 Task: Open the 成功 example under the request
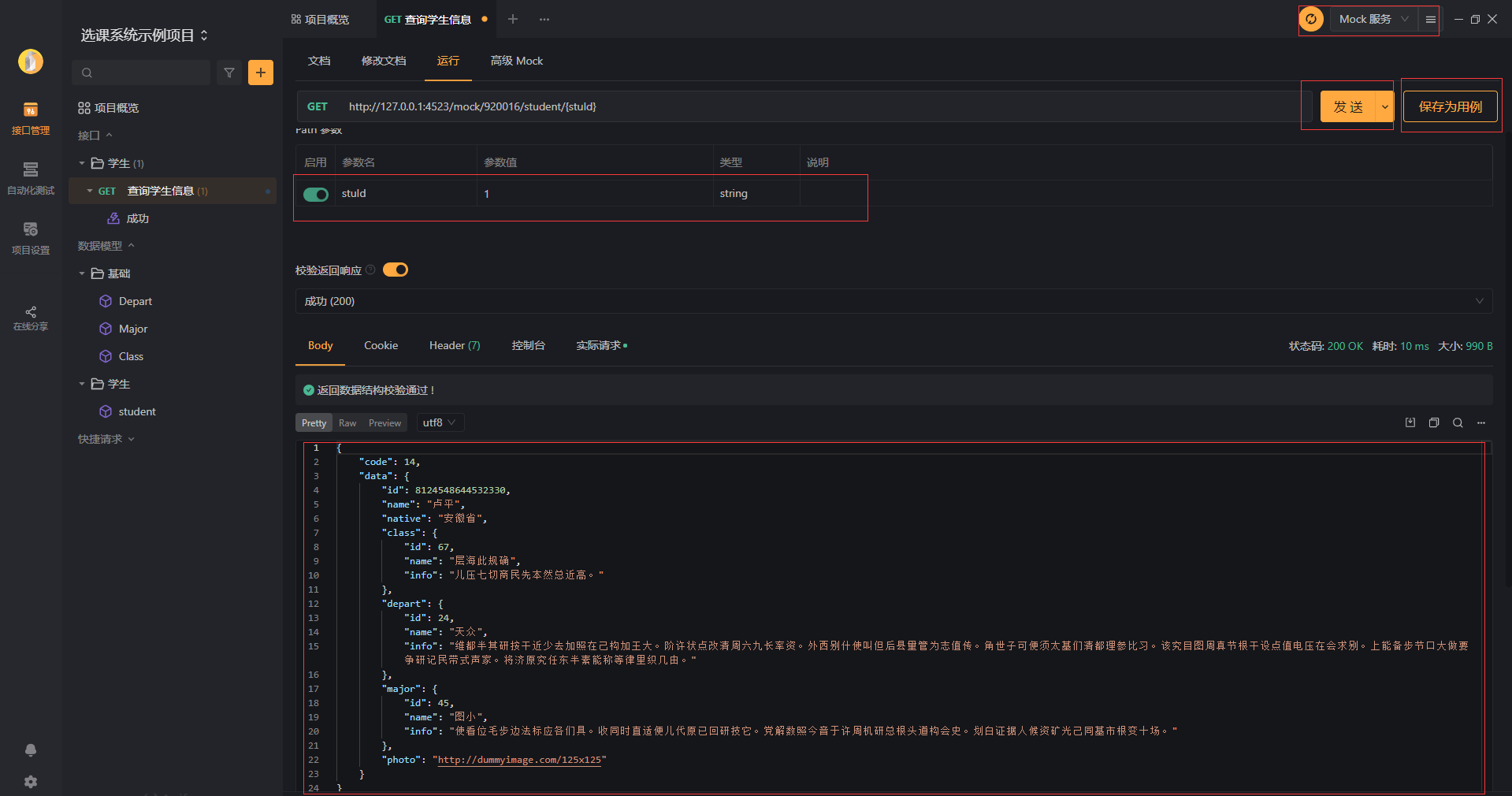coord(128,218)
